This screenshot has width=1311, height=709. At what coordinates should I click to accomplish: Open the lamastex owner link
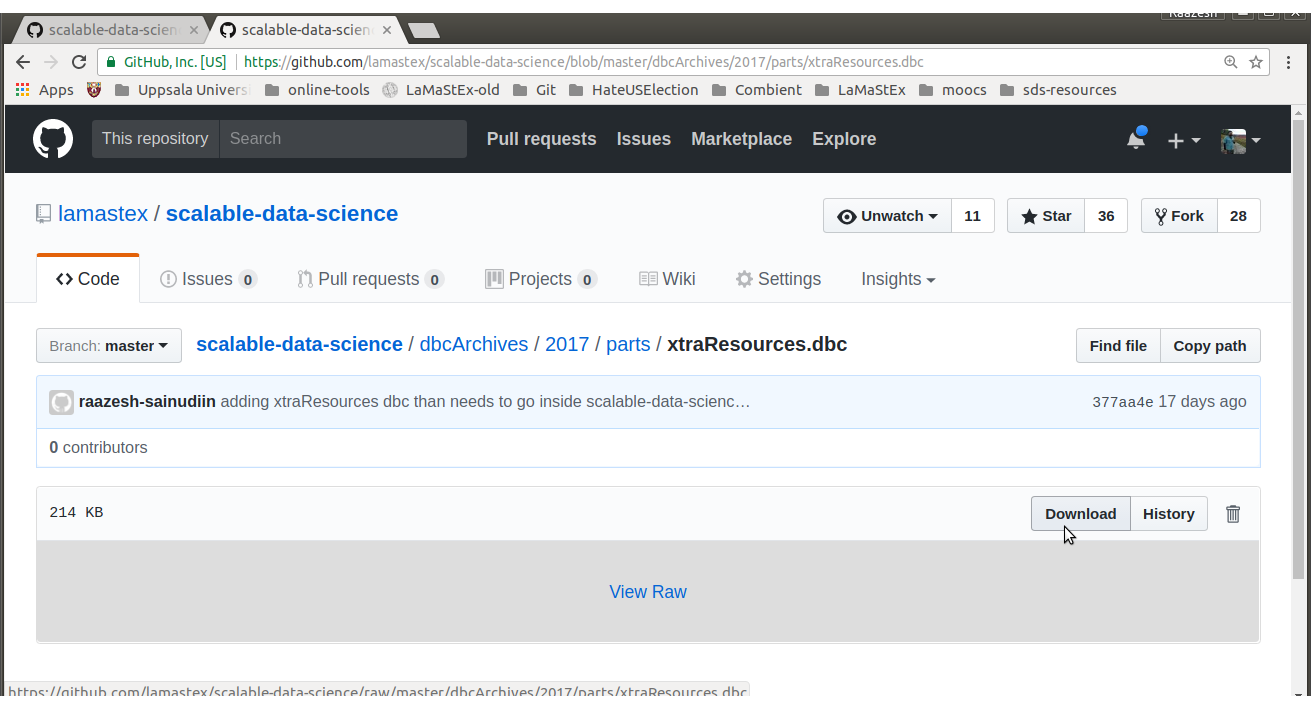click(103, 214)
